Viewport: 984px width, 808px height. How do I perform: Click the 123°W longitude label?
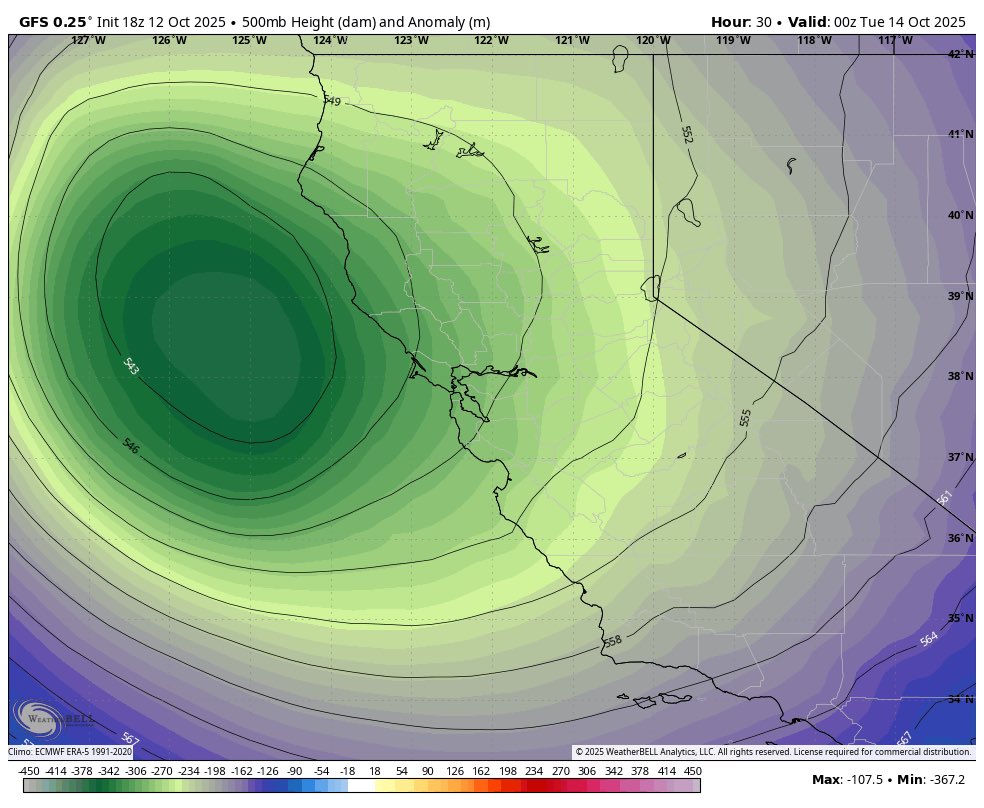(x=412, y=40)
